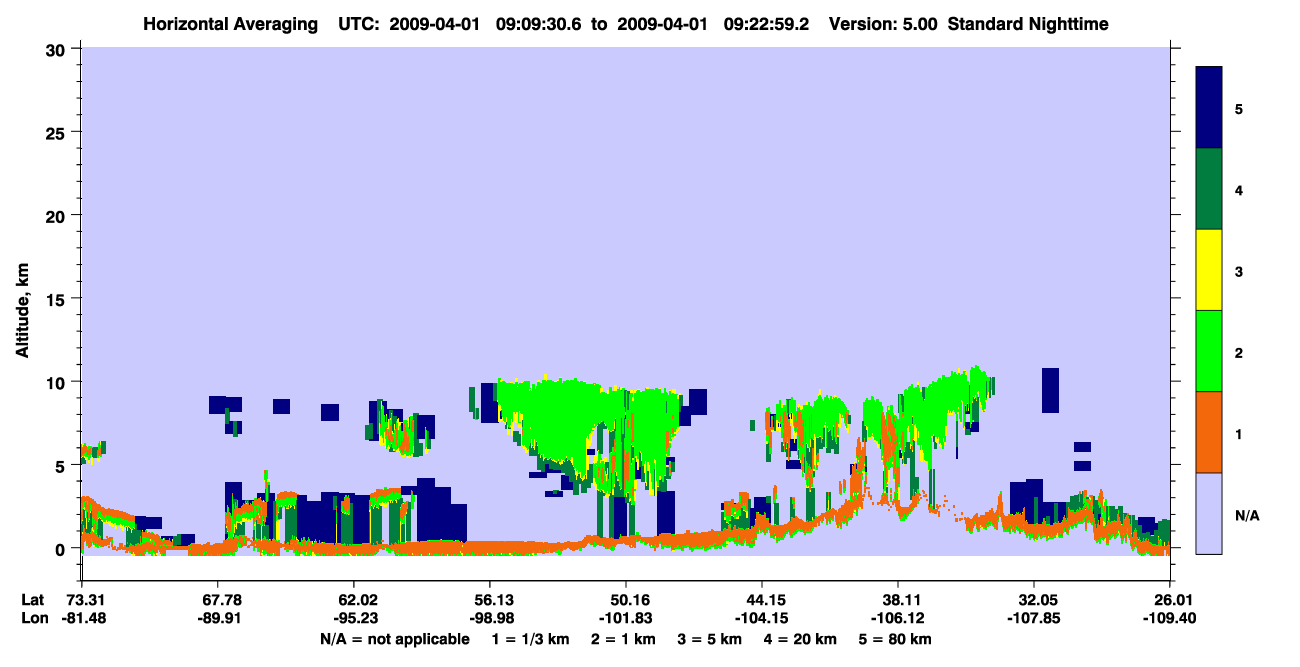
Task: Click colorbar label N/A
Action: point(1246,515)
